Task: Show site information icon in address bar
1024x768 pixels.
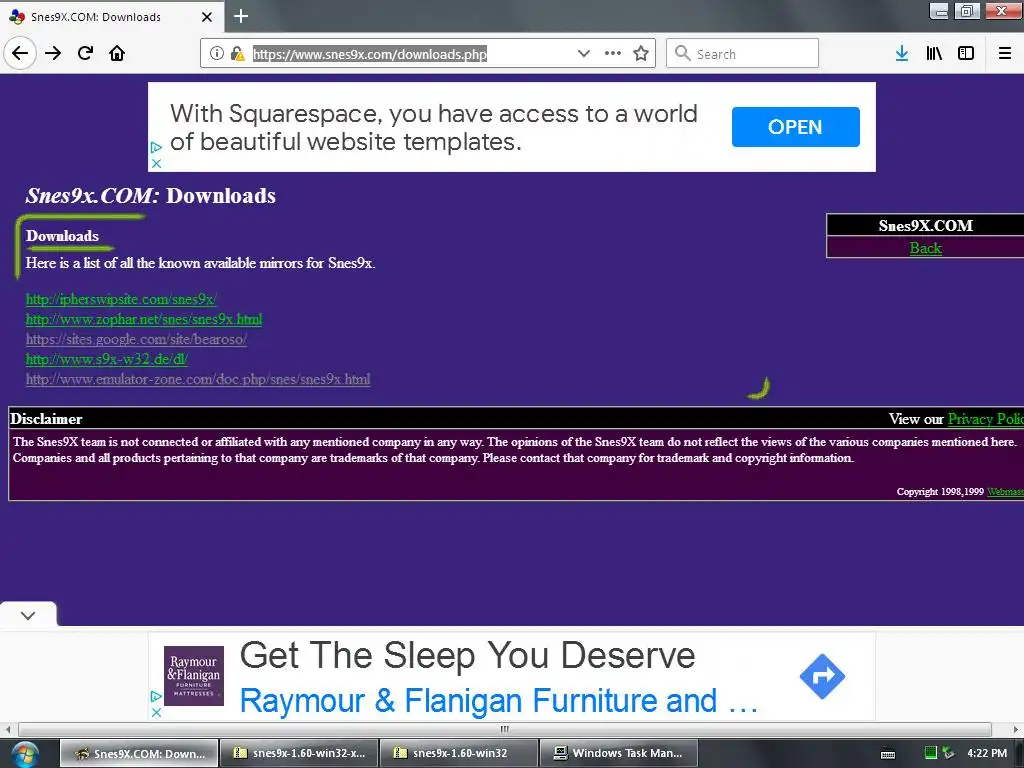Action: click(216, 54)
